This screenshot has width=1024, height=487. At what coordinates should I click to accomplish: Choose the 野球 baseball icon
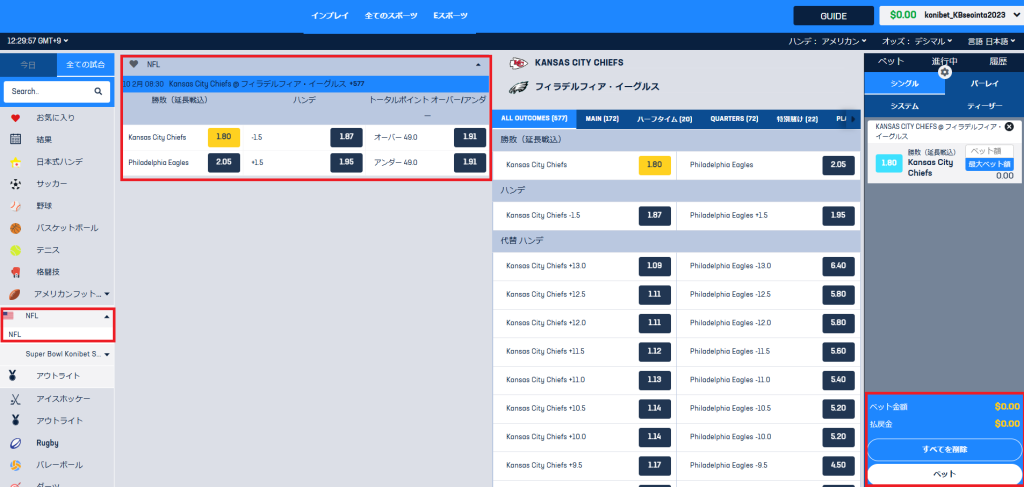click(16, 206)
